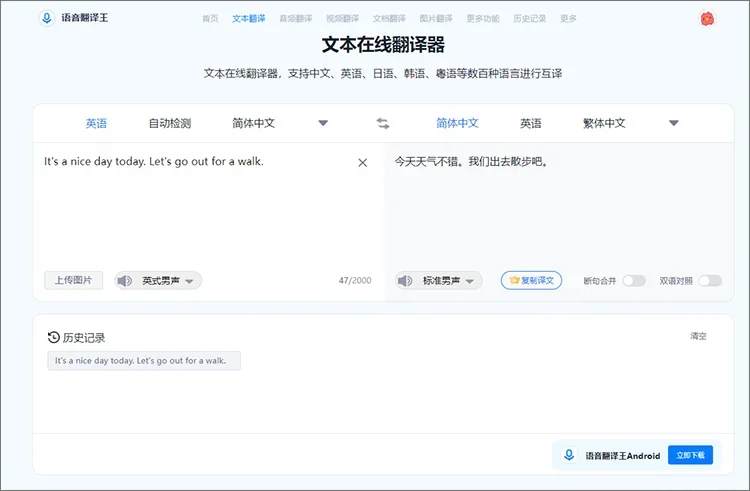
Task: Expand target language list arrow
Action: [x=674, y=123]
